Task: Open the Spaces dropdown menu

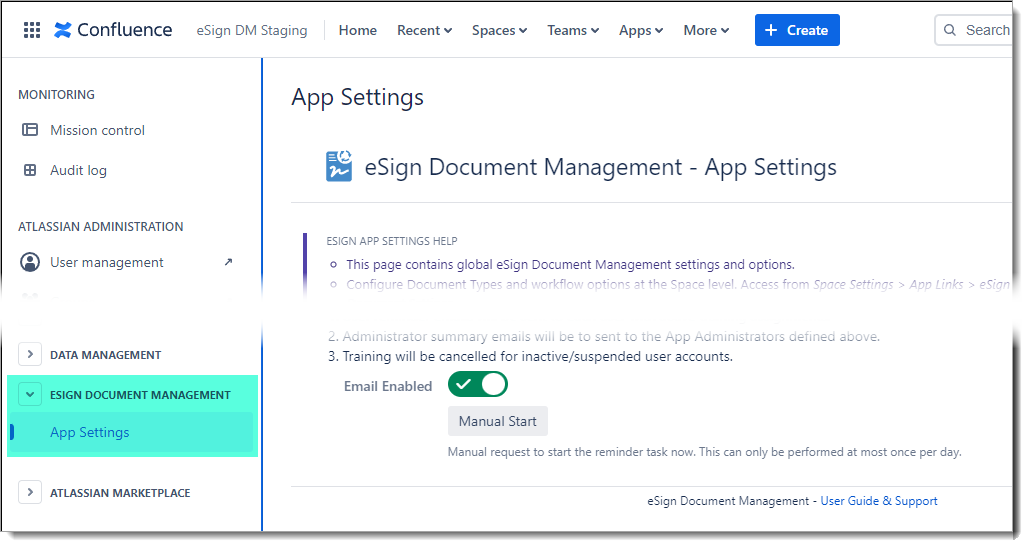Action: click(499, 30)
